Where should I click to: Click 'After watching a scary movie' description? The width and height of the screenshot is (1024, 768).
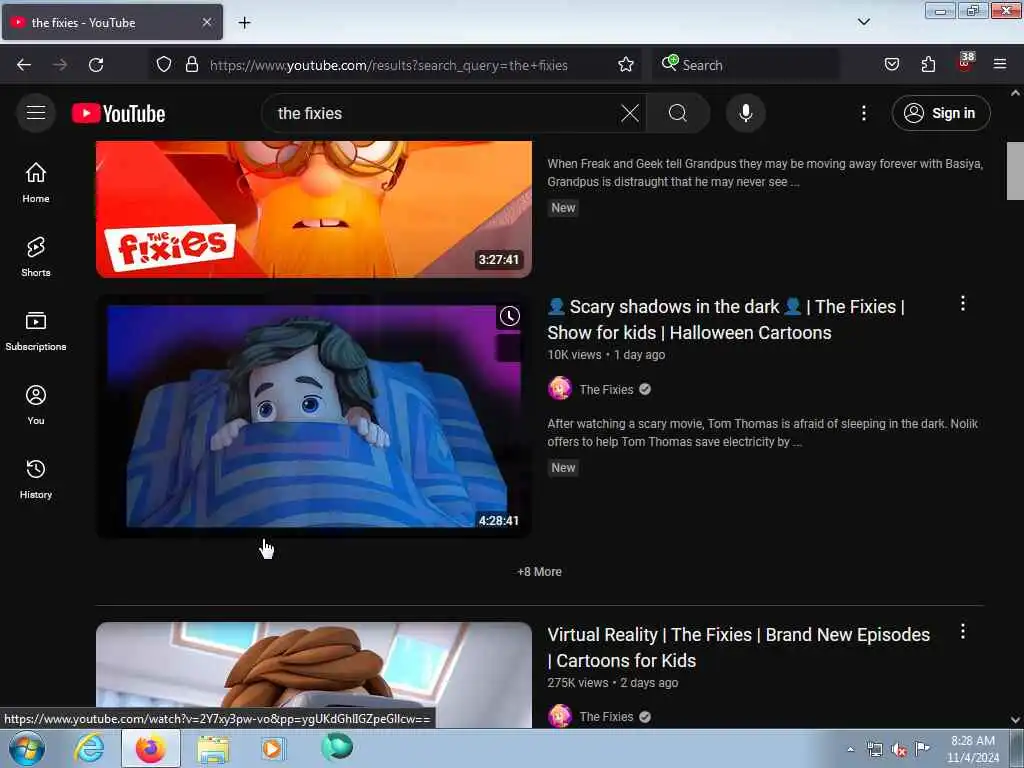click(762, 432)
